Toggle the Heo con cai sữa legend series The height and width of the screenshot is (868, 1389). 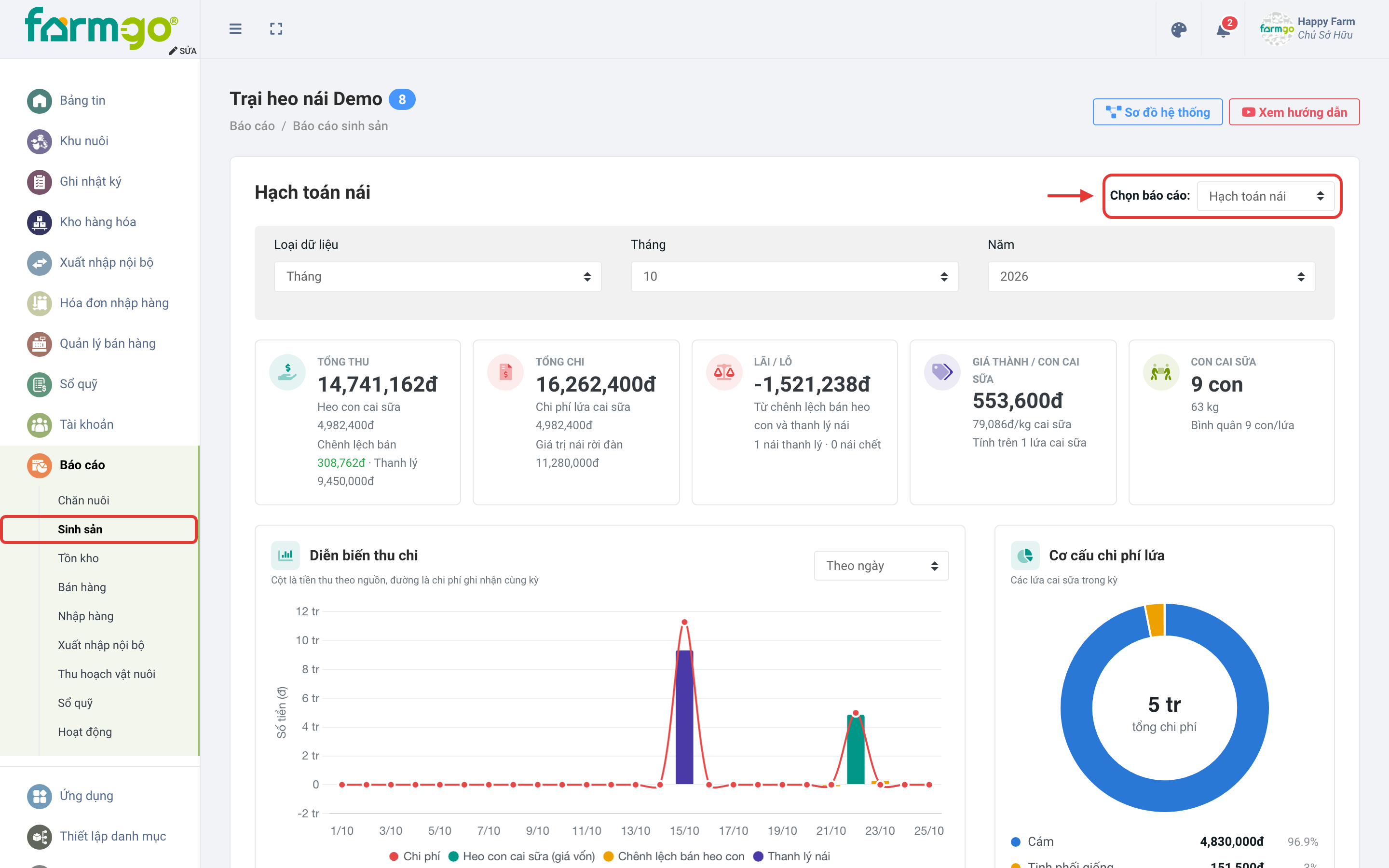522,856
